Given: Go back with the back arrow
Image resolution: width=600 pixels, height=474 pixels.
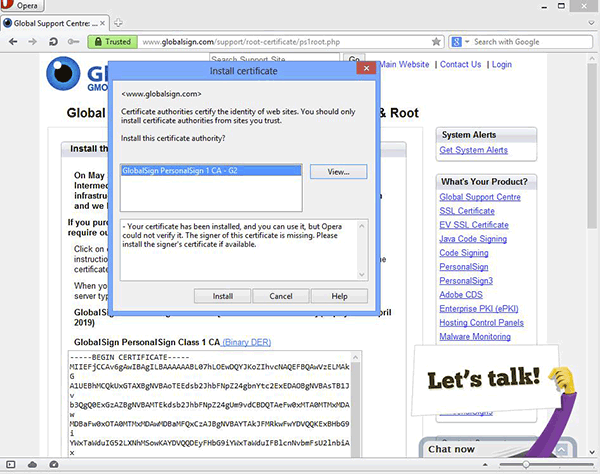Looking at the screenshot, I should tap(13, 42).
